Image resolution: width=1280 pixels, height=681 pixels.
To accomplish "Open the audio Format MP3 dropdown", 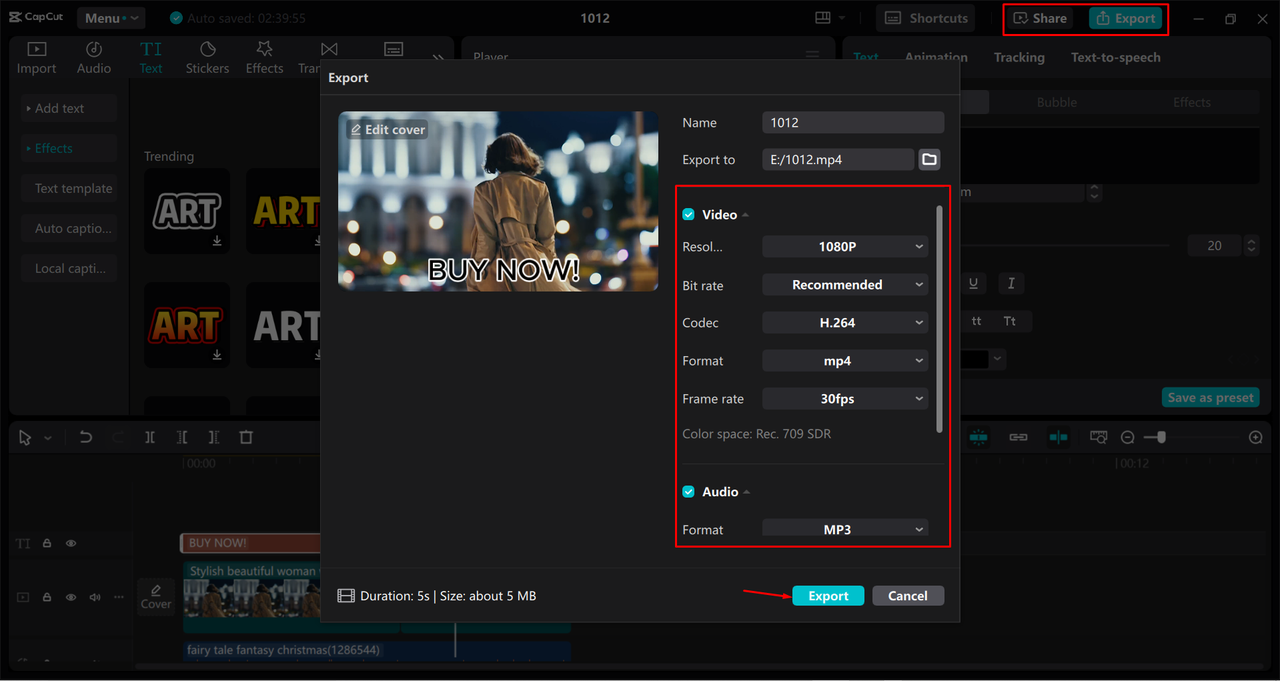I will coord(845,529).
